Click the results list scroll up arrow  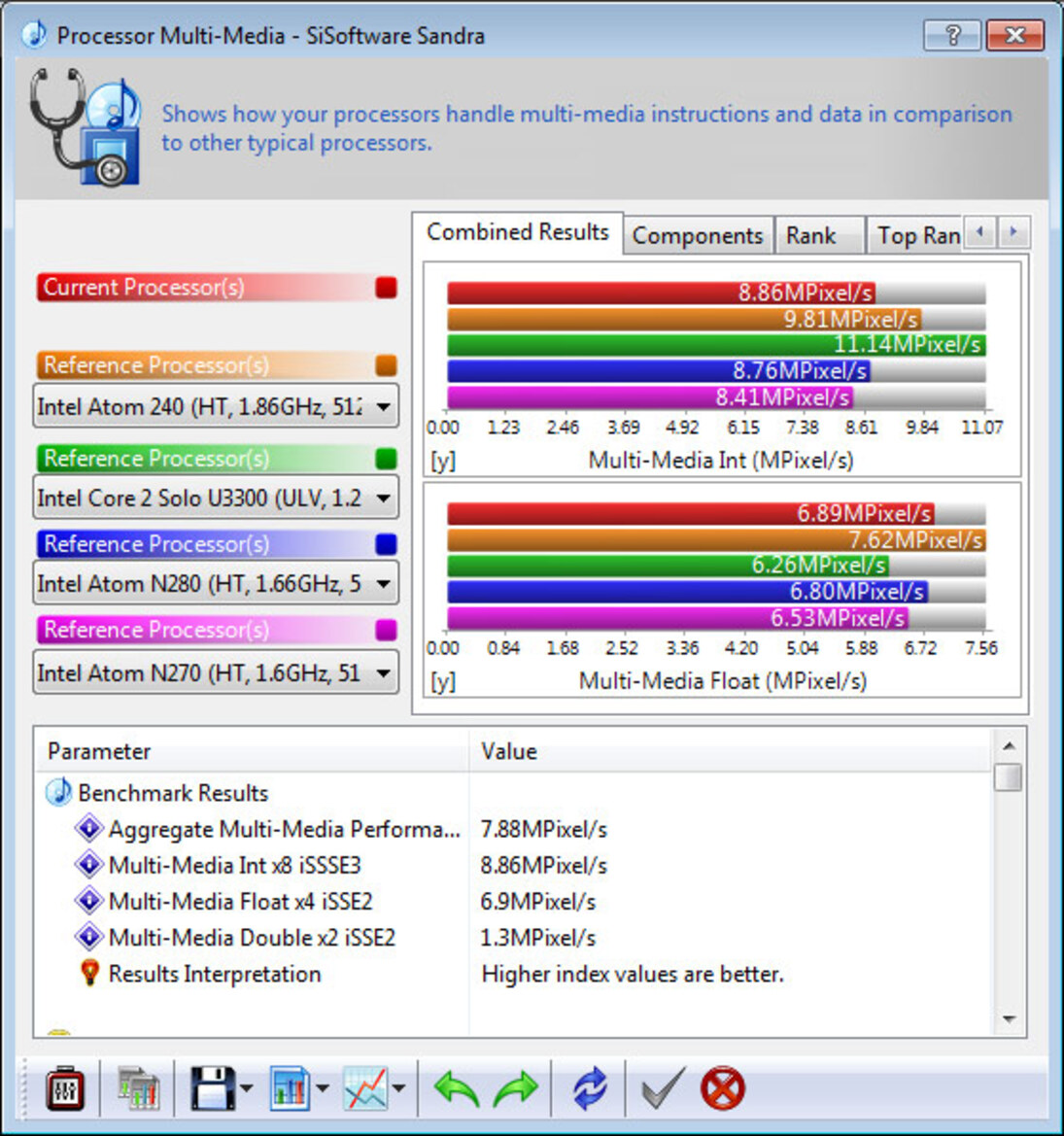[x=1009, y=745]
